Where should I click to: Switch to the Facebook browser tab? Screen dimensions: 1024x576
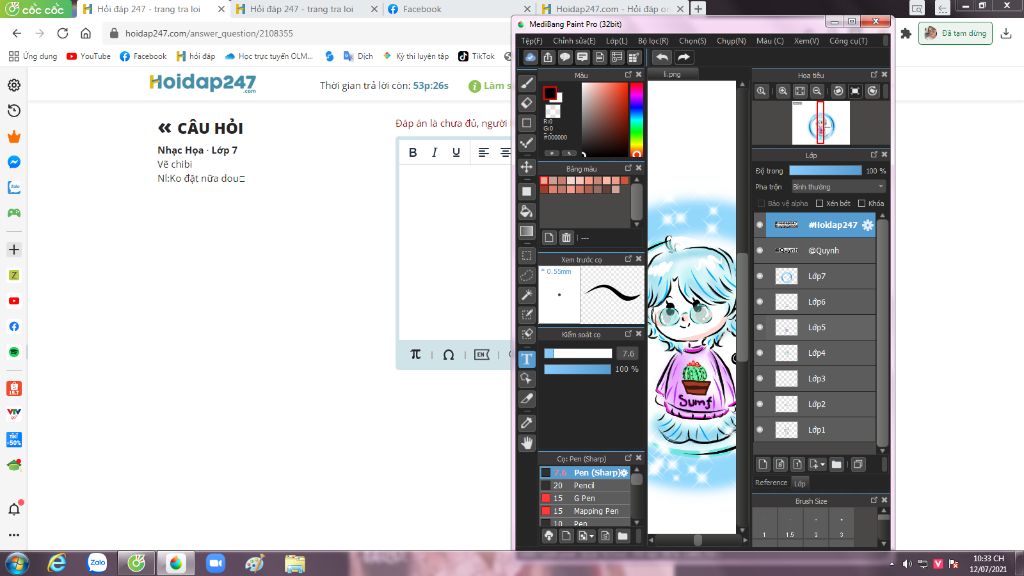(458, 9)
